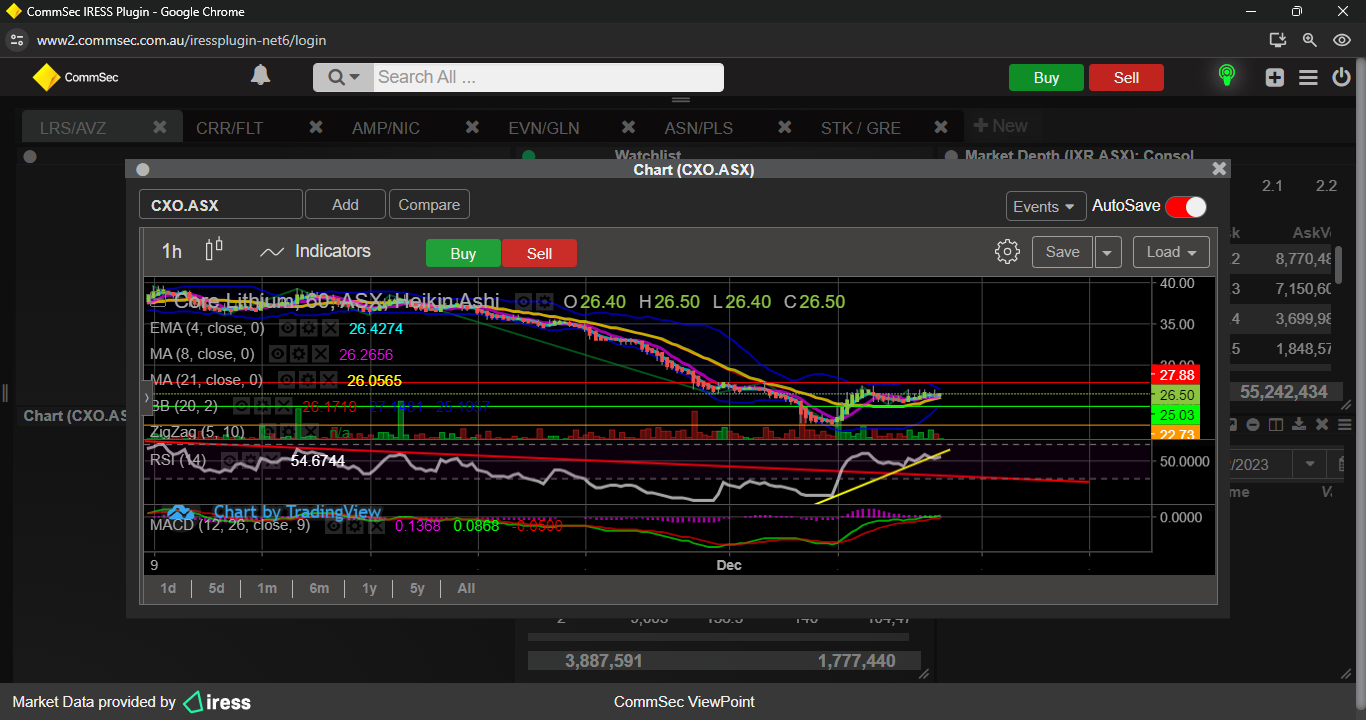Click the power logout icon
Image resolution: width=1366 pixels, height=720 pixels.
point(1341,78)
